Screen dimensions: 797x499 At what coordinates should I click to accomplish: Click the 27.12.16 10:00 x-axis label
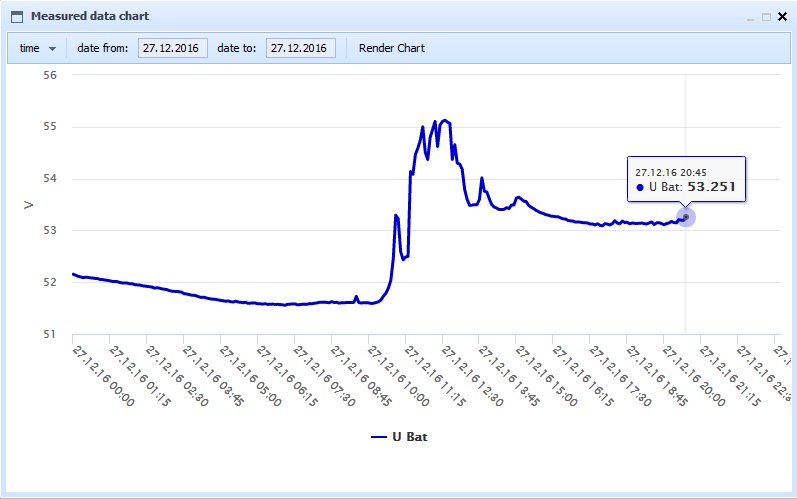tap(398, 376)
